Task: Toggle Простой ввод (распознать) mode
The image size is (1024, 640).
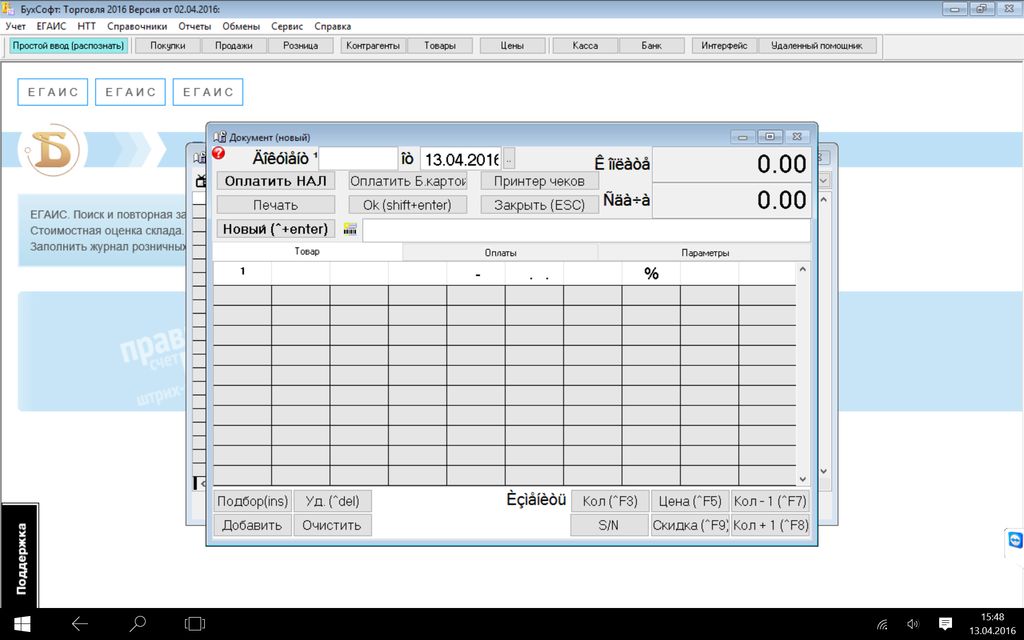Action: click(x=68, y=46)
